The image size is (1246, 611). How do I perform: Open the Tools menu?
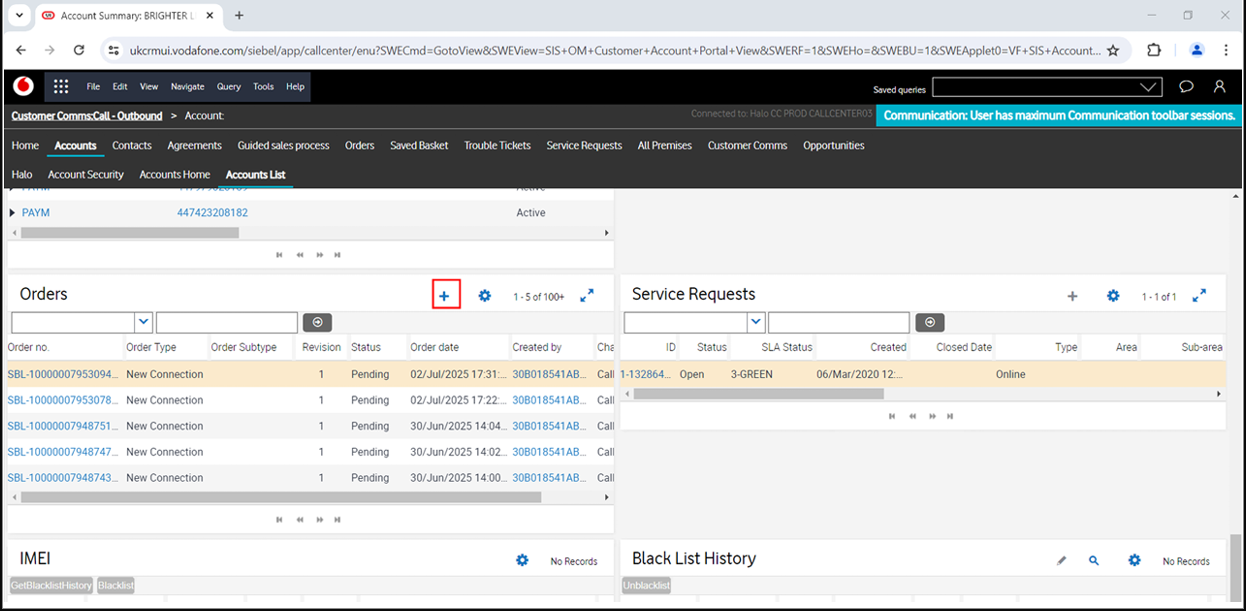tap(263, 87)
